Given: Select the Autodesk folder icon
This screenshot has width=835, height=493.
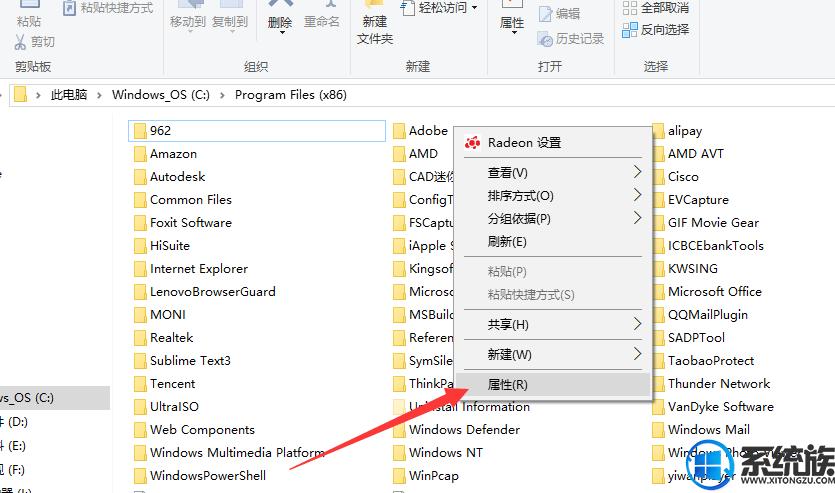Looking at the screenshot, I should [140, 177].
